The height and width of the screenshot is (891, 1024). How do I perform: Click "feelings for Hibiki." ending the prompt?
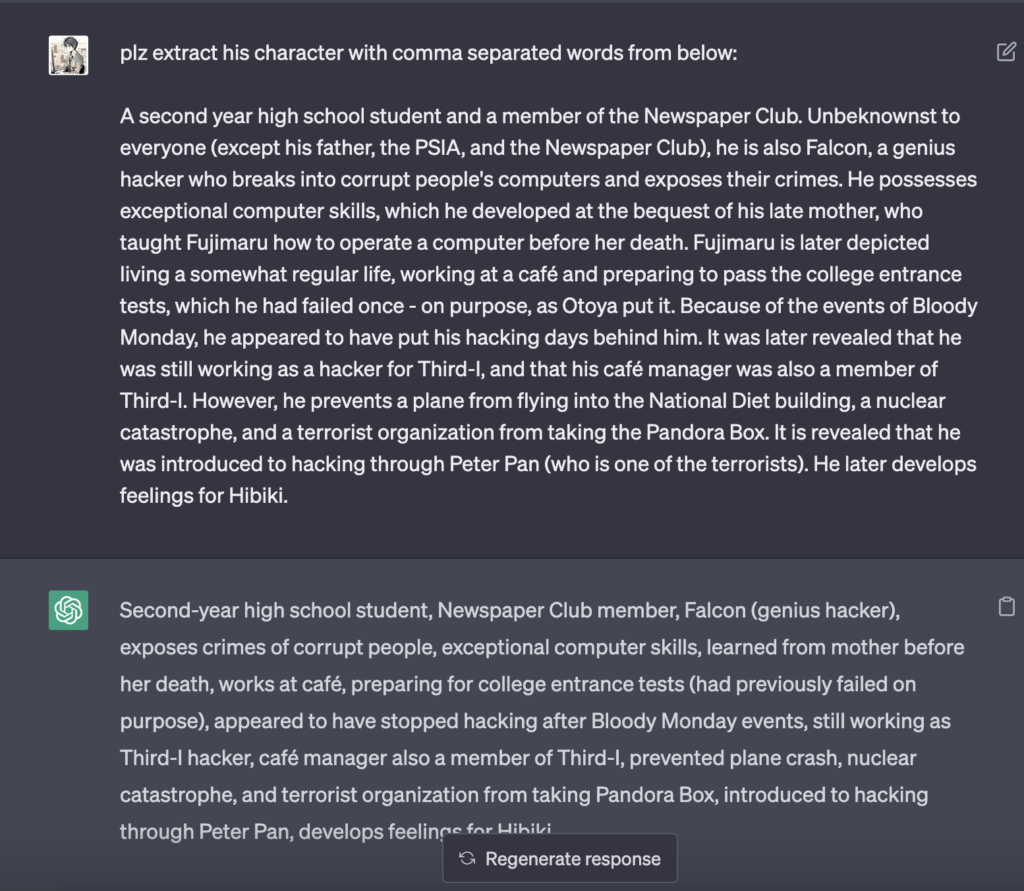tap(204, 495)
